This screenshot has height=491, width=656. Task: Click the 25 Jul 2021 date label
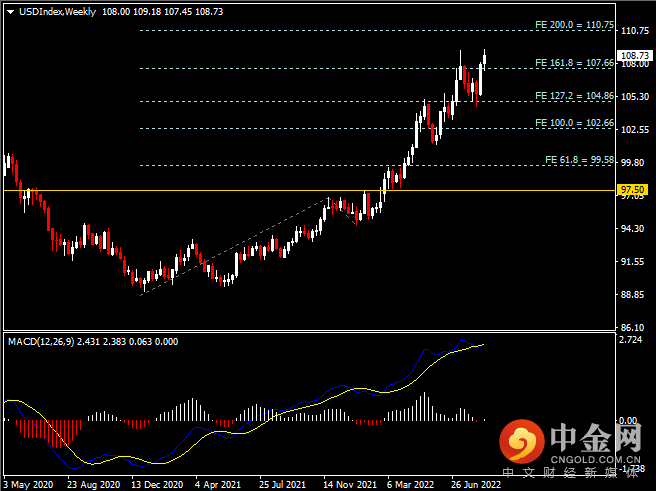[282, 485]
